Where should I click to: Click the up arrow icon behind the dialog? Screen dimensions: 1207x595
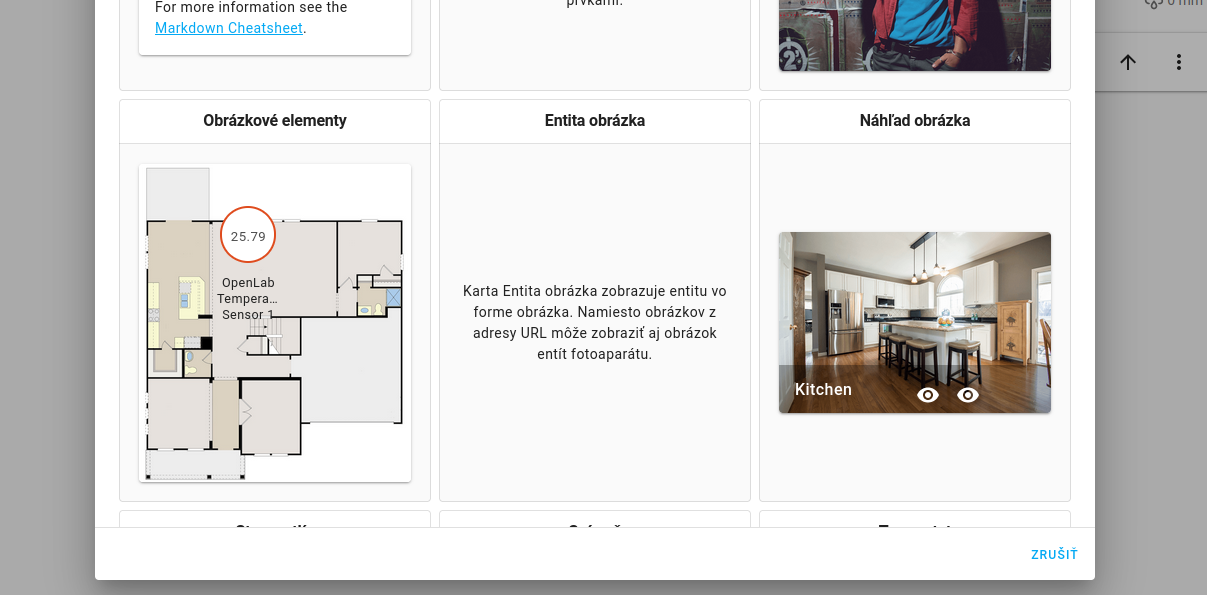click(x=1128, y=62)
